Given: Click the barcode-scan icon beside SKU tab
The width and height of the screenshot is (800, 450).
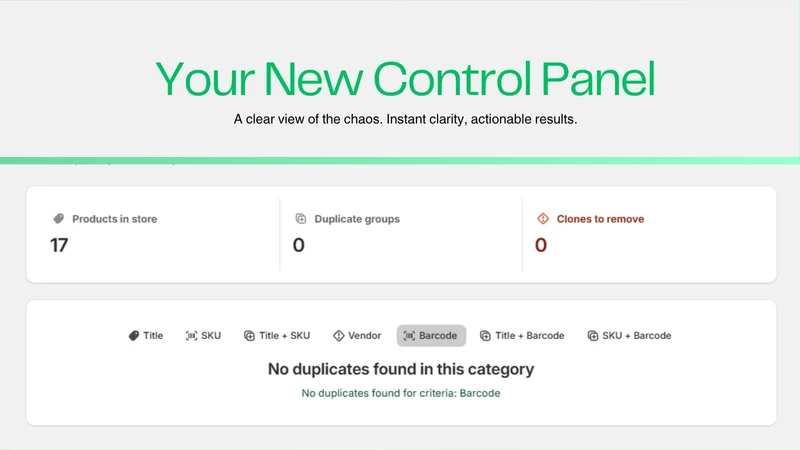Looking at the screenshot, I should 191,336.
